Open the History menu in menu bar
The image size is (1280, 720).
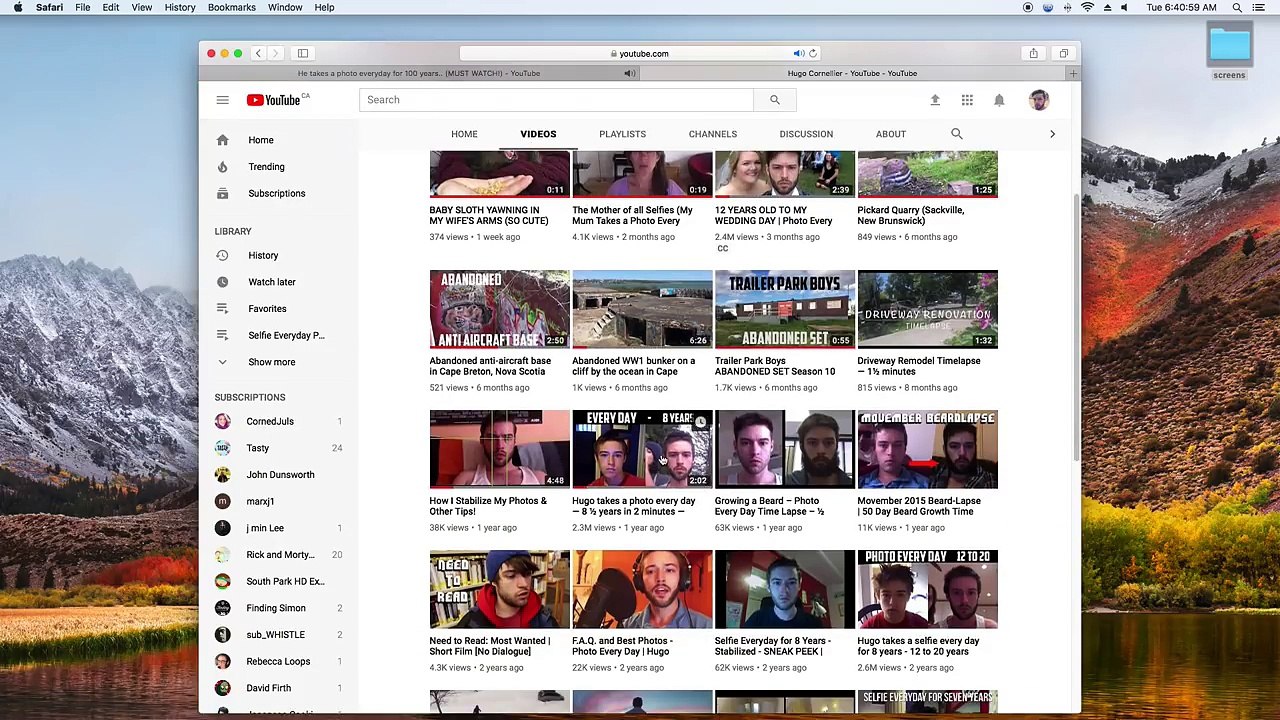pos(180,8)
